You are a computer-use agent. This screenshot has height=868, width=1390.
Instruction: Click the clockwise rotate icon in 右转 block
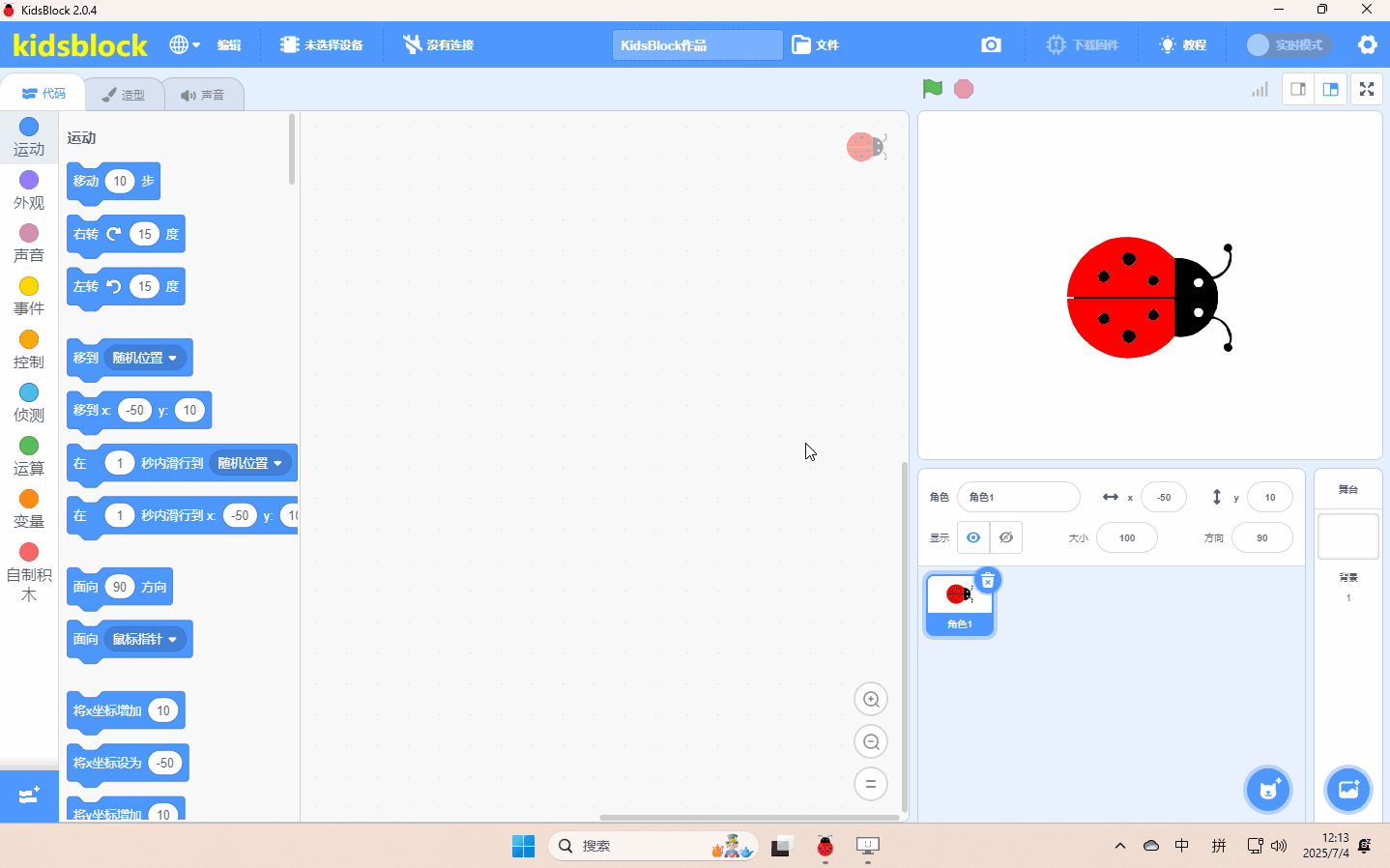click(114, 234)
